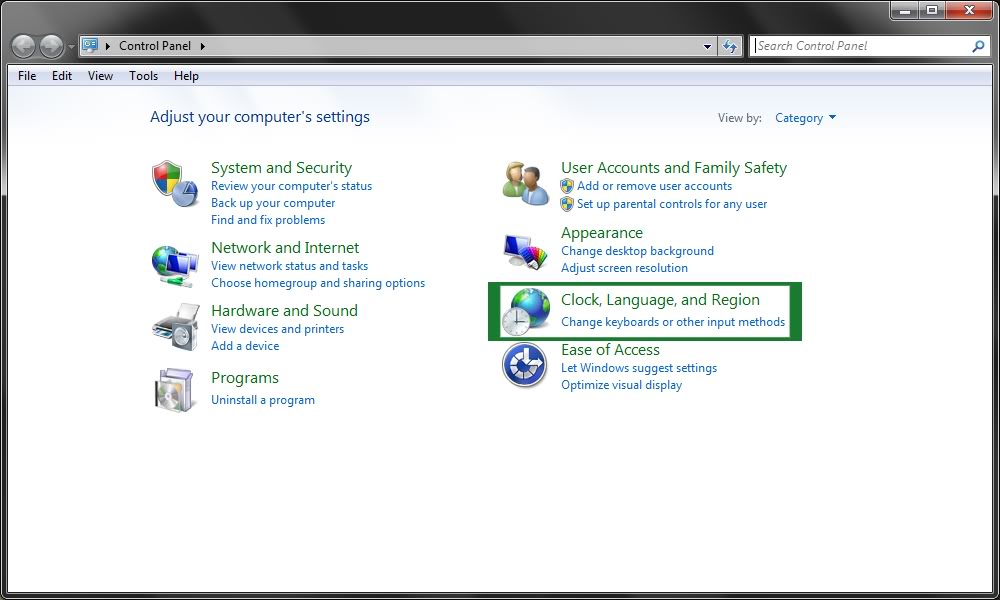Click the Appearance monitor icon

(525, 251)
